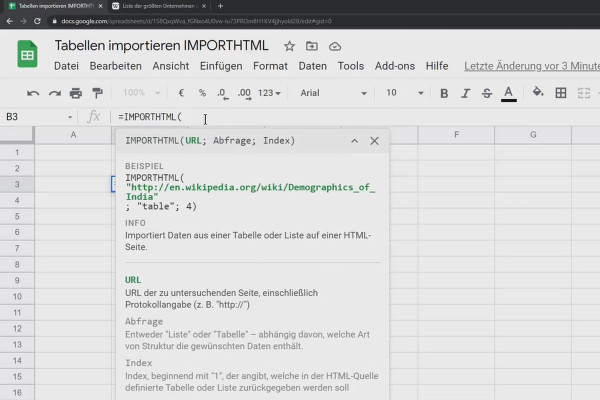Collapse the formula help with chevron

coord(355,141)
